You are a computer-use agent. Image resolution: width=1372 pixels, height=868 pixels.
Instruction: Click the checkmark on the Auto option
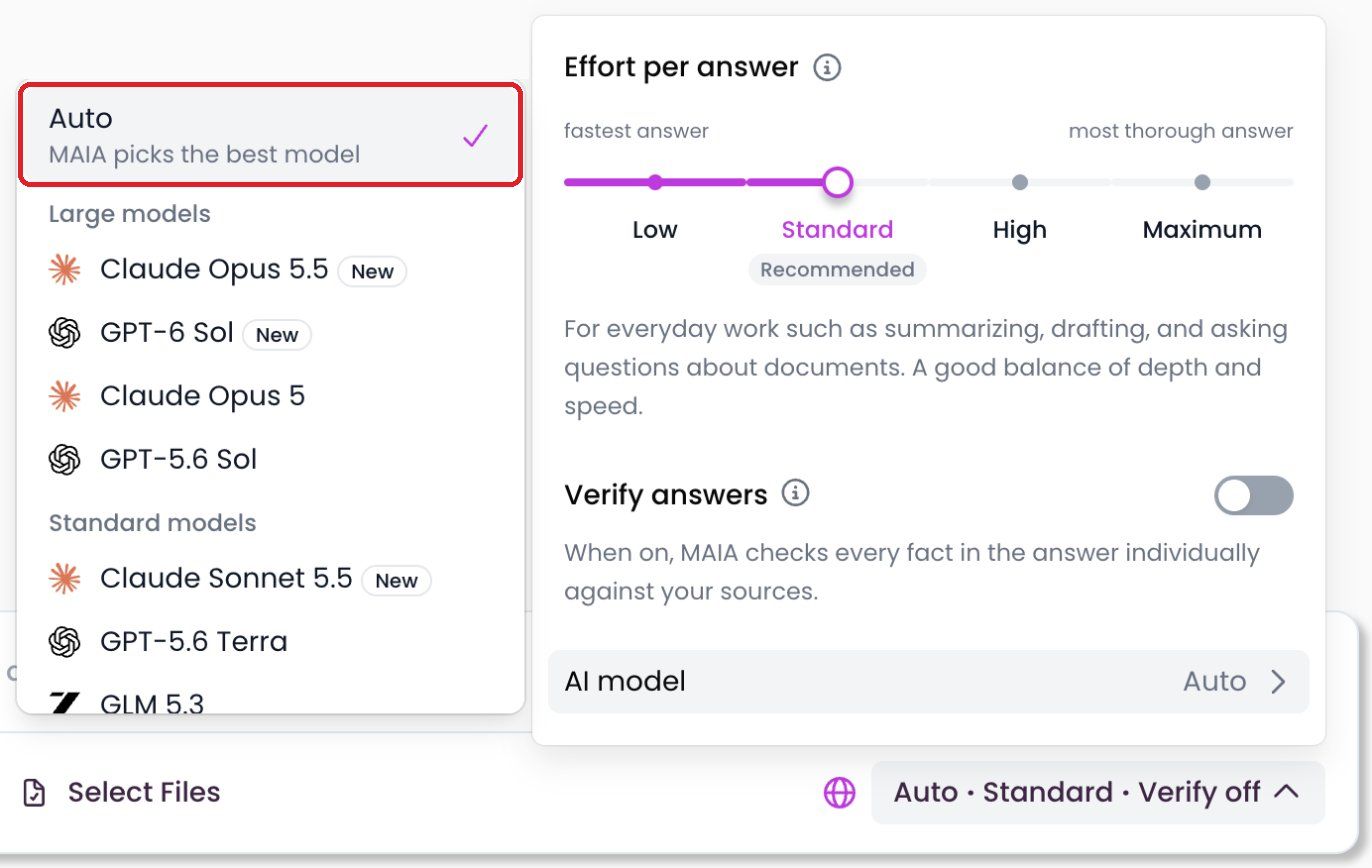coord(475,136)
